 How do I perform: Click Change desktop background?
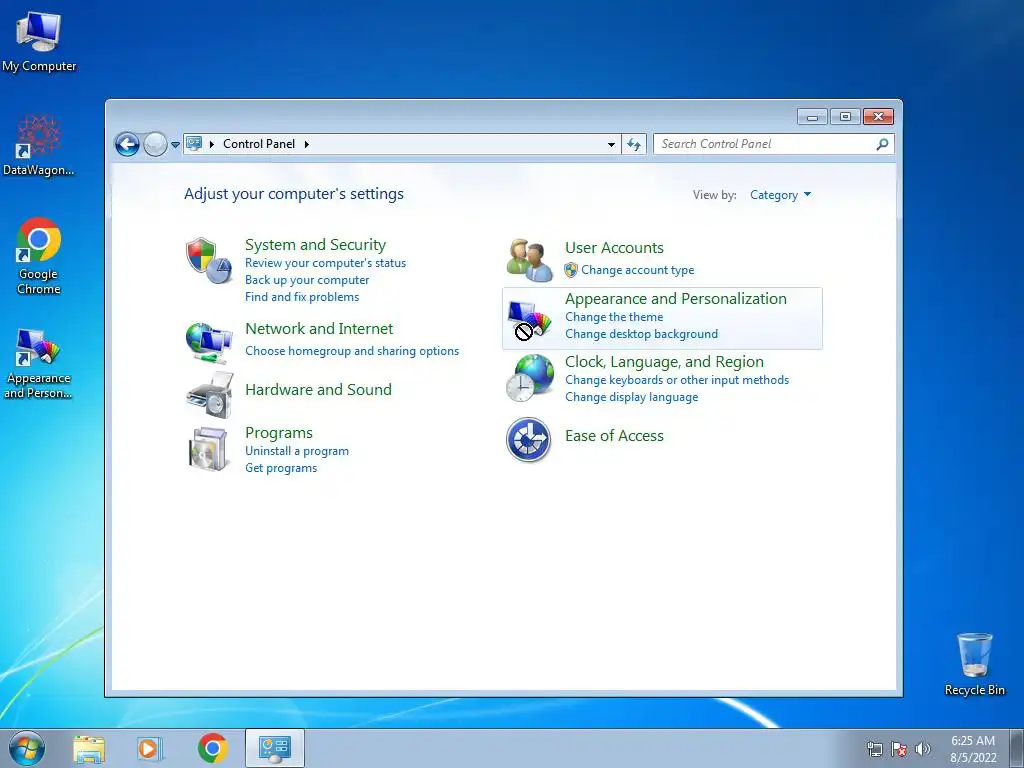pyautogui.click(x=641, y=334)
